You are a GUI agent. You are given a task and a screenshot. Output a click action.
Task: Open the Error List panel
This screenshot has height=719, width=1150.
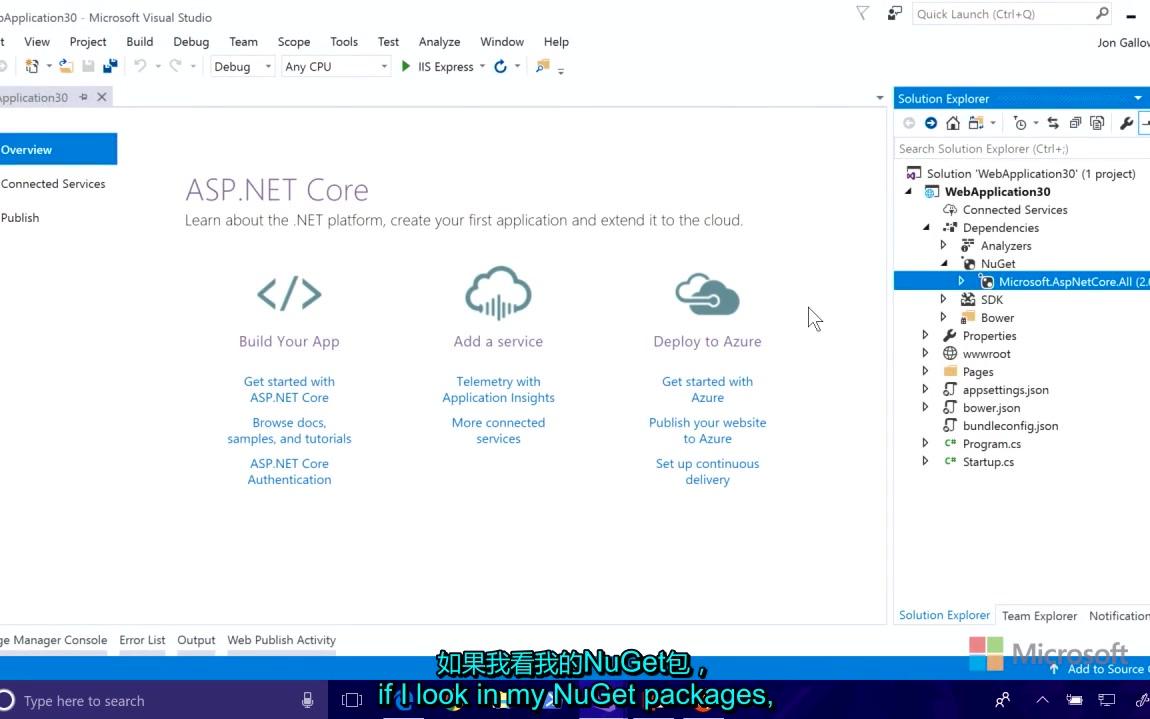(x=142, y=640)
